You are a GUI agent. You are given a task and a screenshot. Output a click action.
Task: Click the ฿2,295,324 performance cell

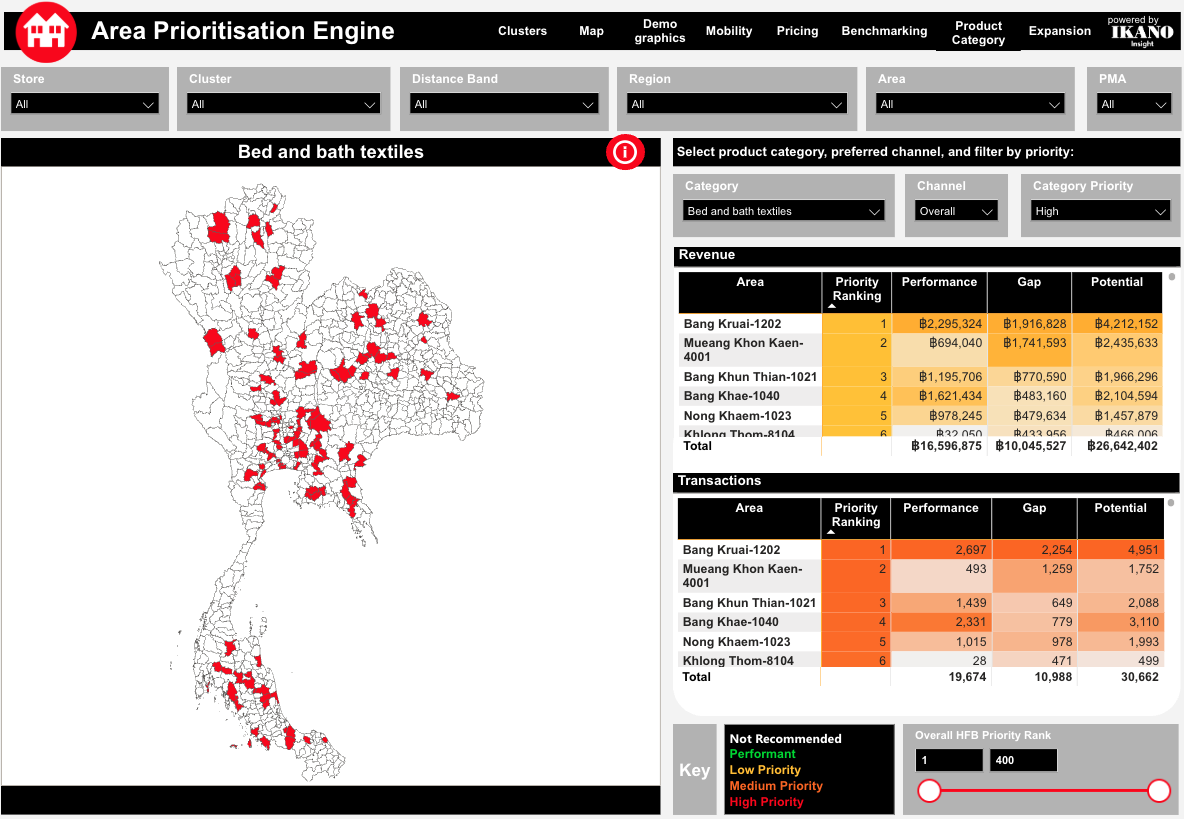[939, 324]
